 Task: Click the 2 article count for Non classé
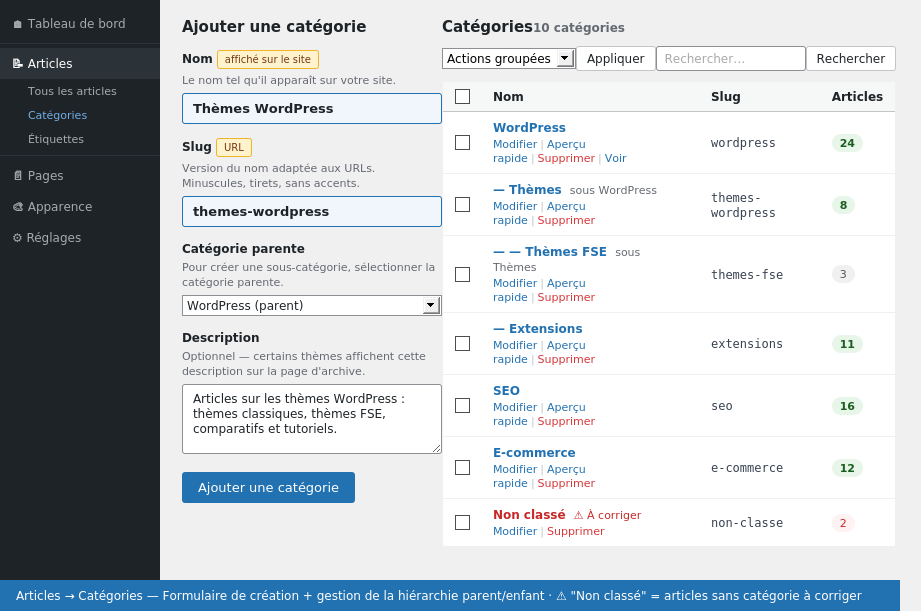coord(843,523)
